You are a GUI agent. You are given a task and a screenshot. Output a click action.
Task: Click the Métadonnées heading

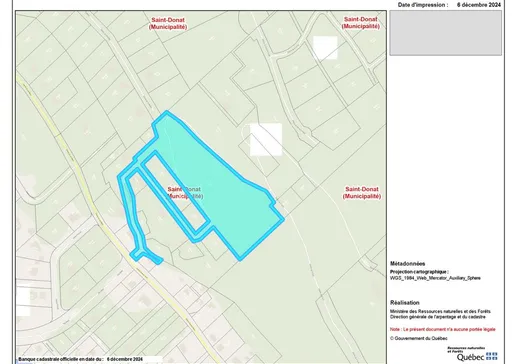[408, 264]
